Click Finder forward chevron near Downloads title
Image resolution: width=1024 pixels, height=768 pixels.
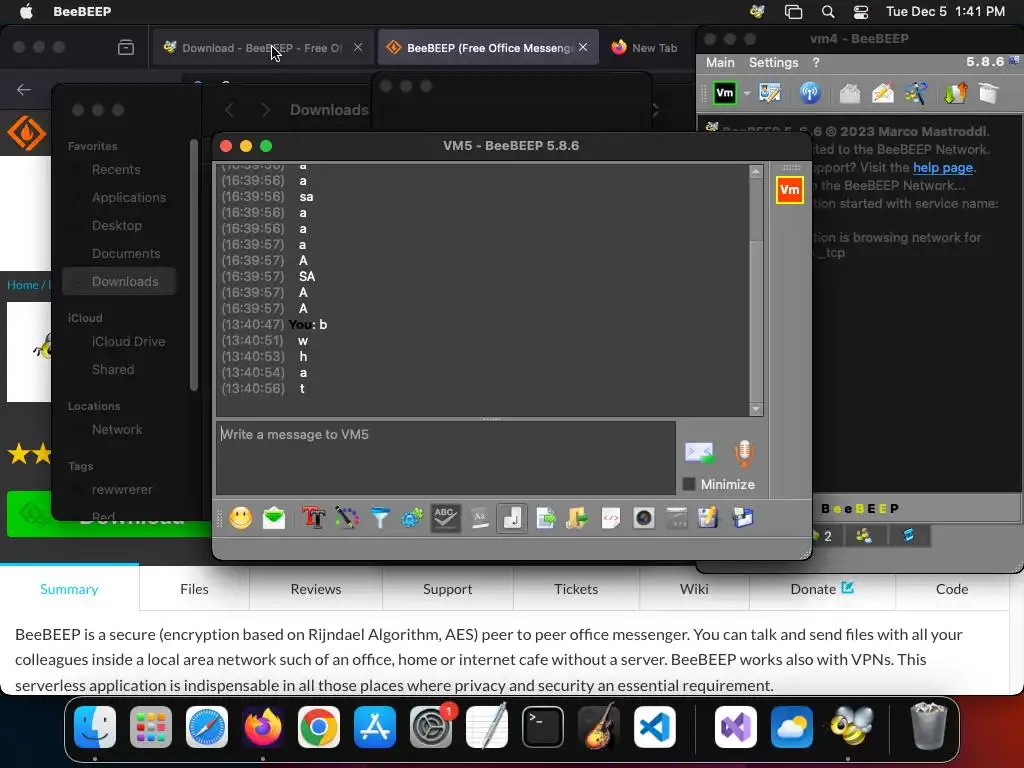coord(265,110)
